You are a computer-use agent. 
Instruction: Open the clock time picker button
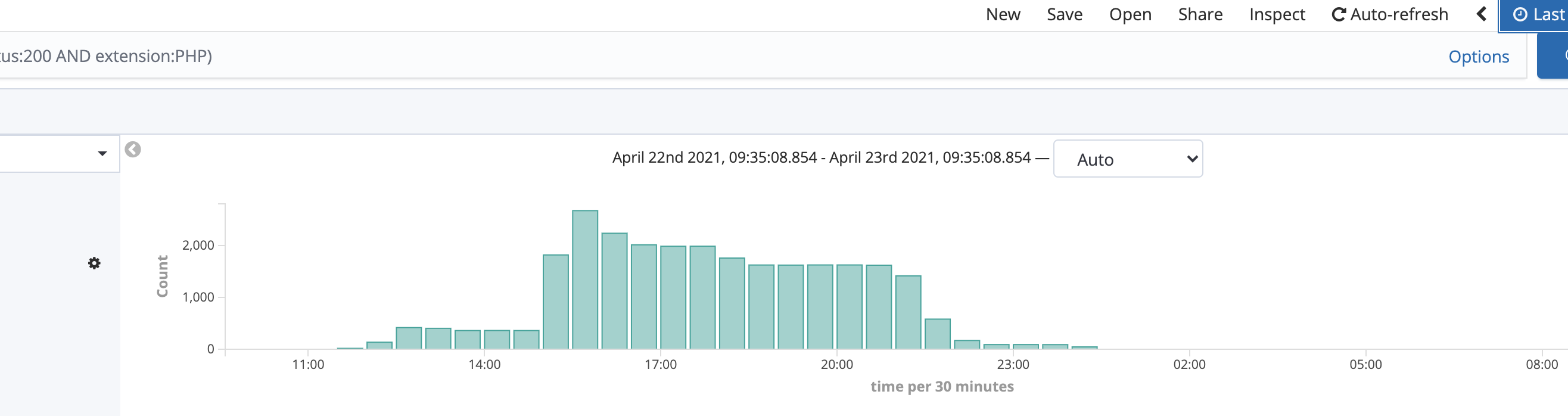tap(1533, 15)
